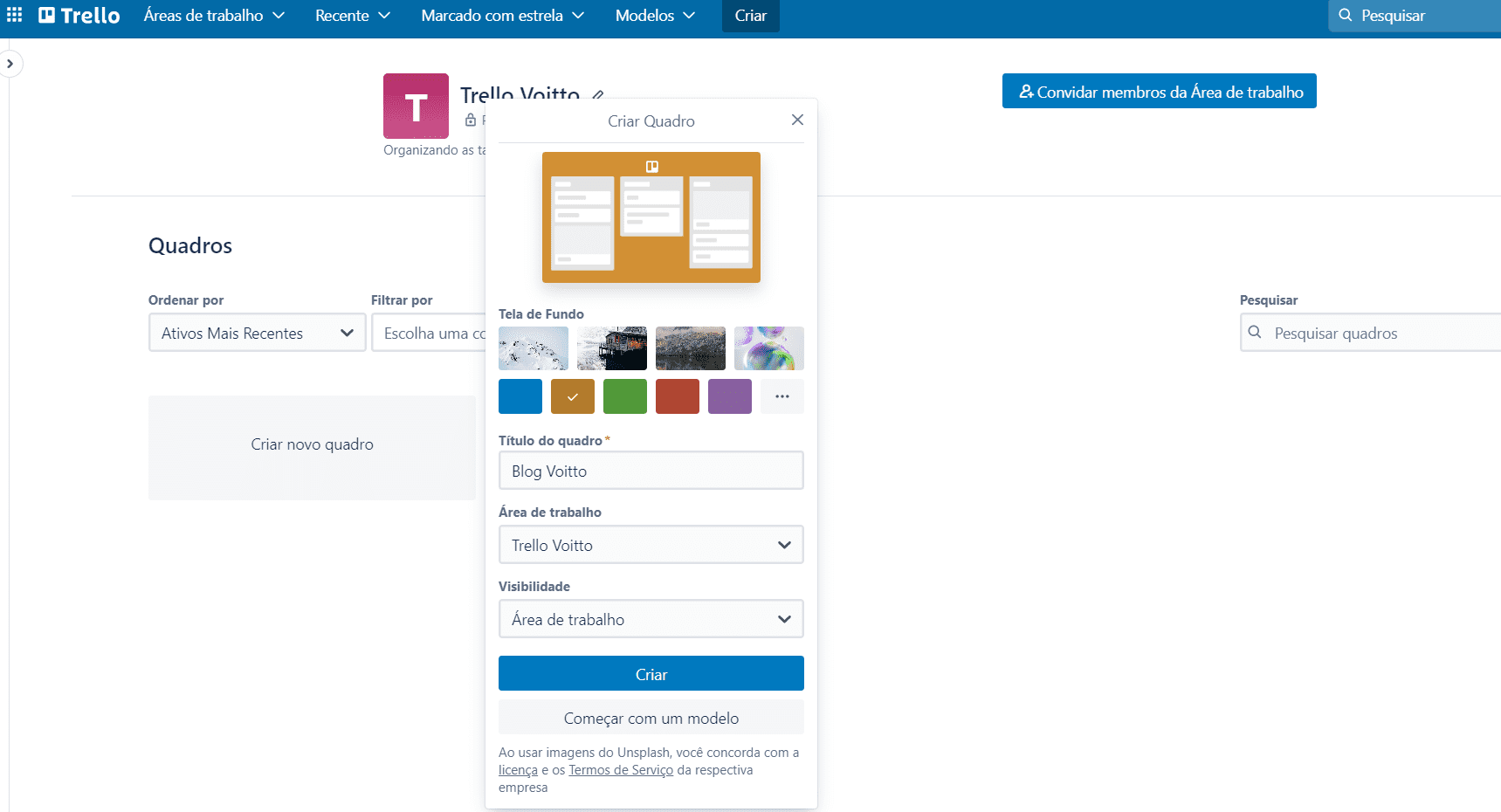The height and width of the screenshot is (812, 1501).
Task: Select the purple background color
Action: point(730,396)
